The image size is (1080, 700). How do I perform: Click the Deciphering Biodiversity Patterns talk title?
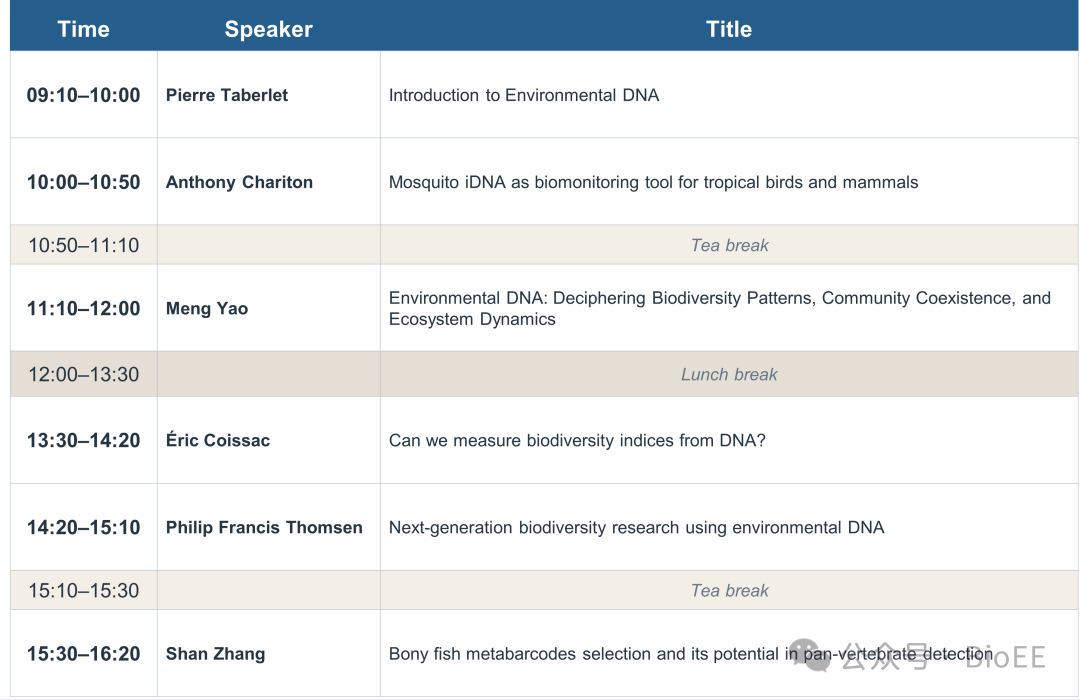click(720, 309)
